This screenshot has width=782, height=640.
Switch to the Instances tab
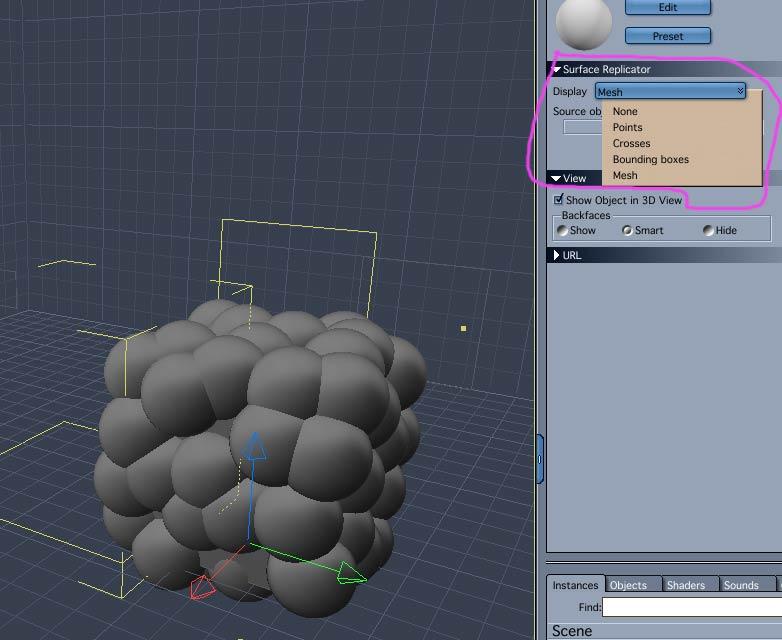[575, 585]
